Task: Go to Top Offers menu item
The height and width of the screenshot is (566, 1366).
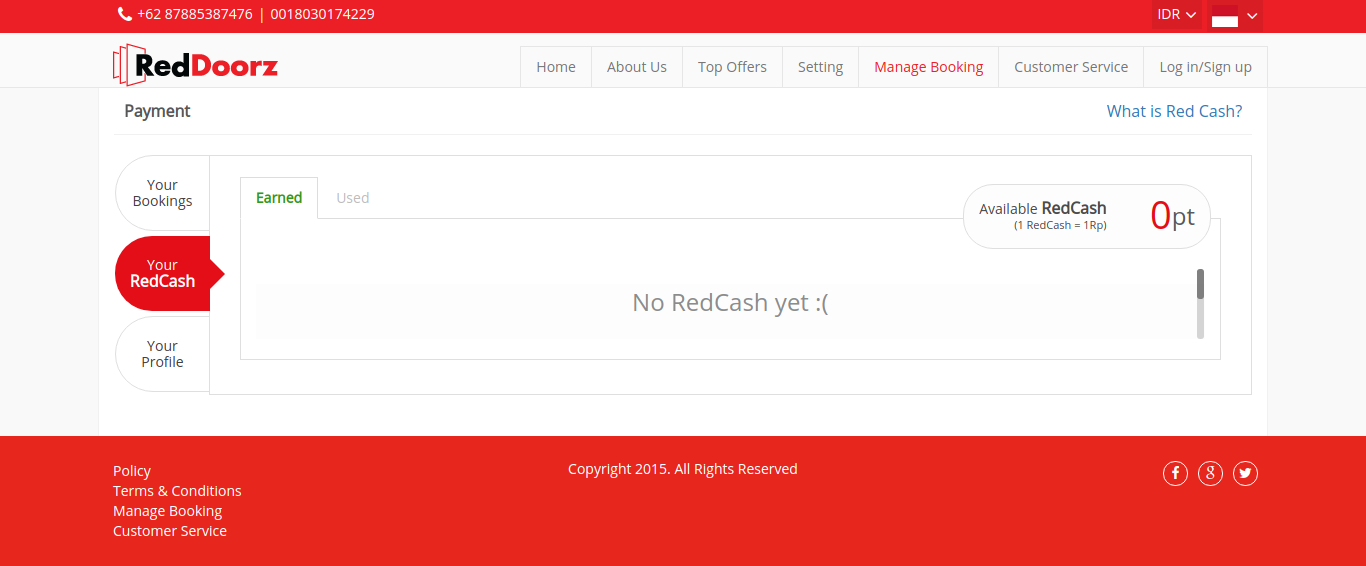Action: pos(732,67)
